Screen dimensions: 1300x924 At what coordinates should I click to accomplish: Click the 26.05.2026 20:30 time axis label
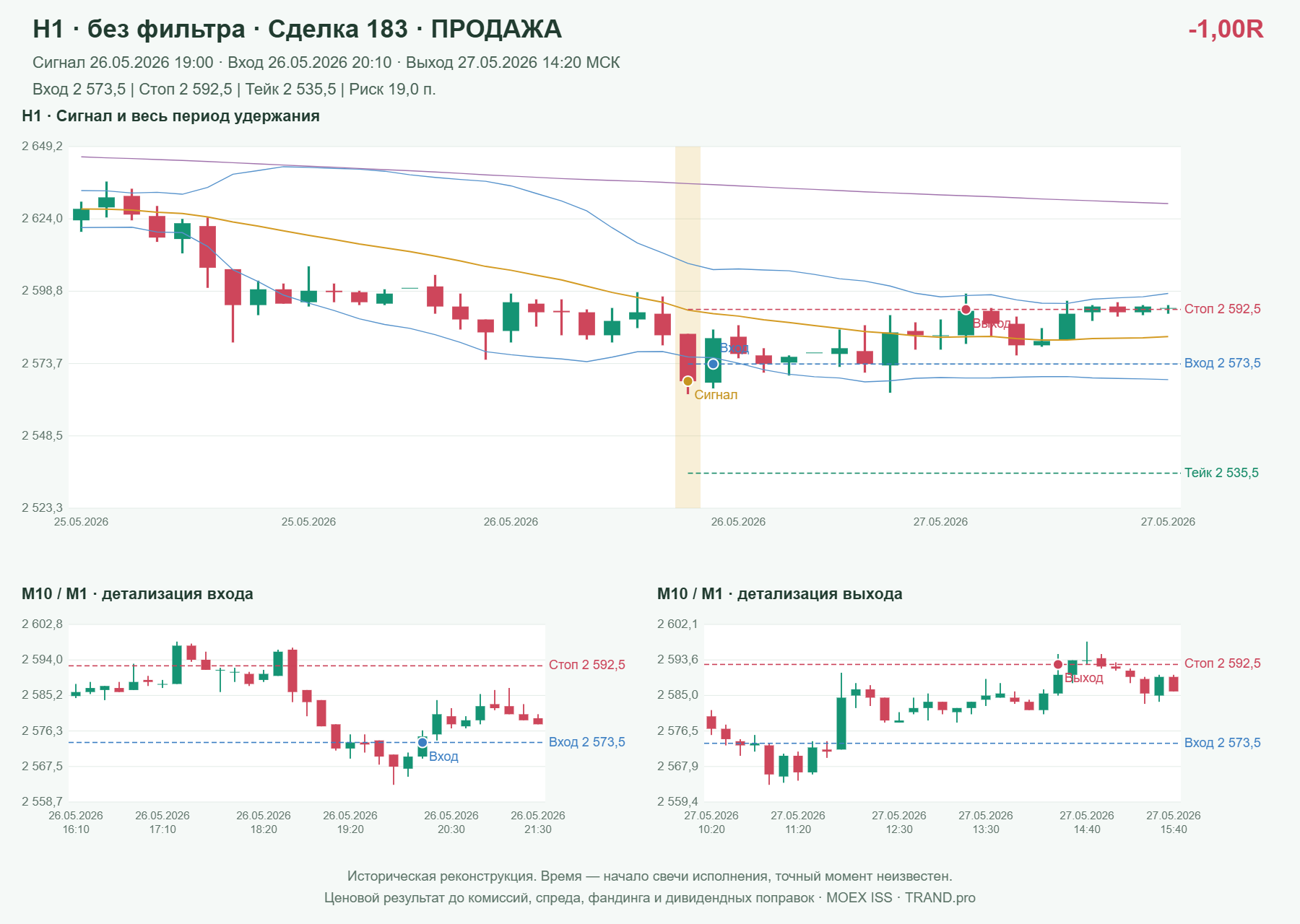point(451,822)
